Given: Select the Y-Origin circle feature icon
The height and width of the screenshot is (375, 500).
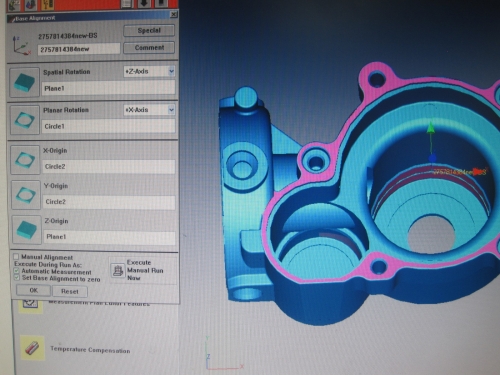Looking at the screenshot, I should 26,195.
